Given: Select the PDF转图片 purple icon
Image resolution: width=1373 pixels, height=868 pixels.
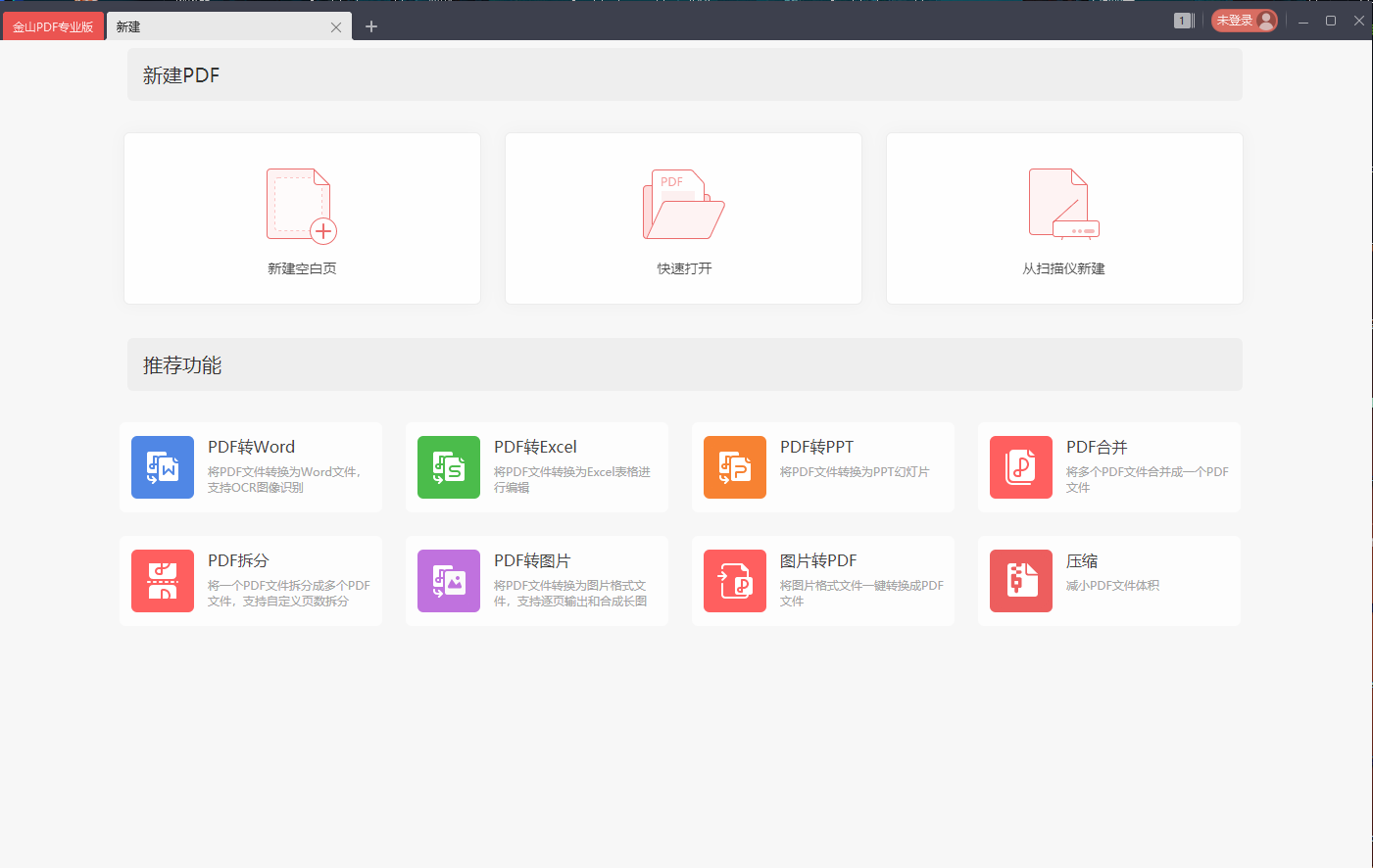Looking at the screenshot, I should 449,581.
